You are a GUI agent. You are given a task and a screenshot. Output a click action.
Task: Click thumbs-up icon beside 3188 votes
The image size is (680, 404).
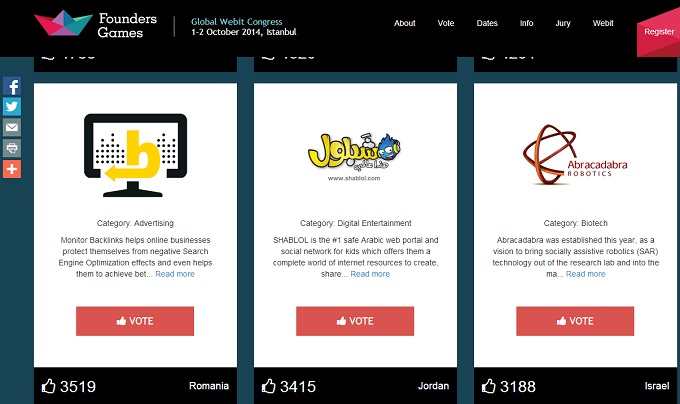click(x=488, y=386)
